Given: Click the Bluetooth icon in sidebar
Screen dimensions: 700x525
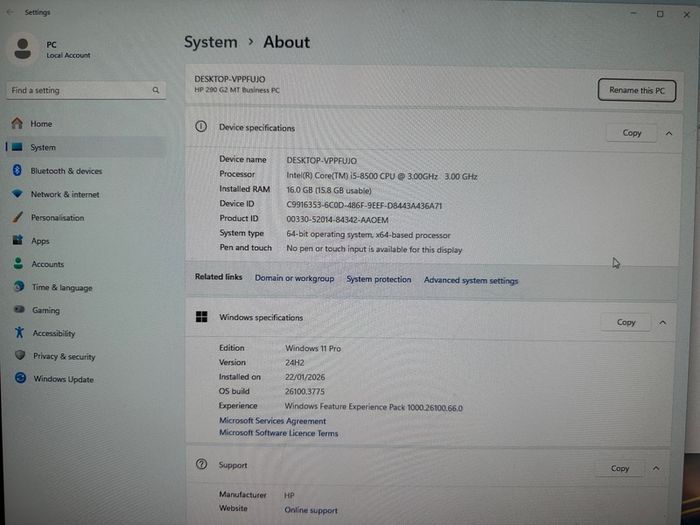Looking at the screenshot, I should point(17,170).
